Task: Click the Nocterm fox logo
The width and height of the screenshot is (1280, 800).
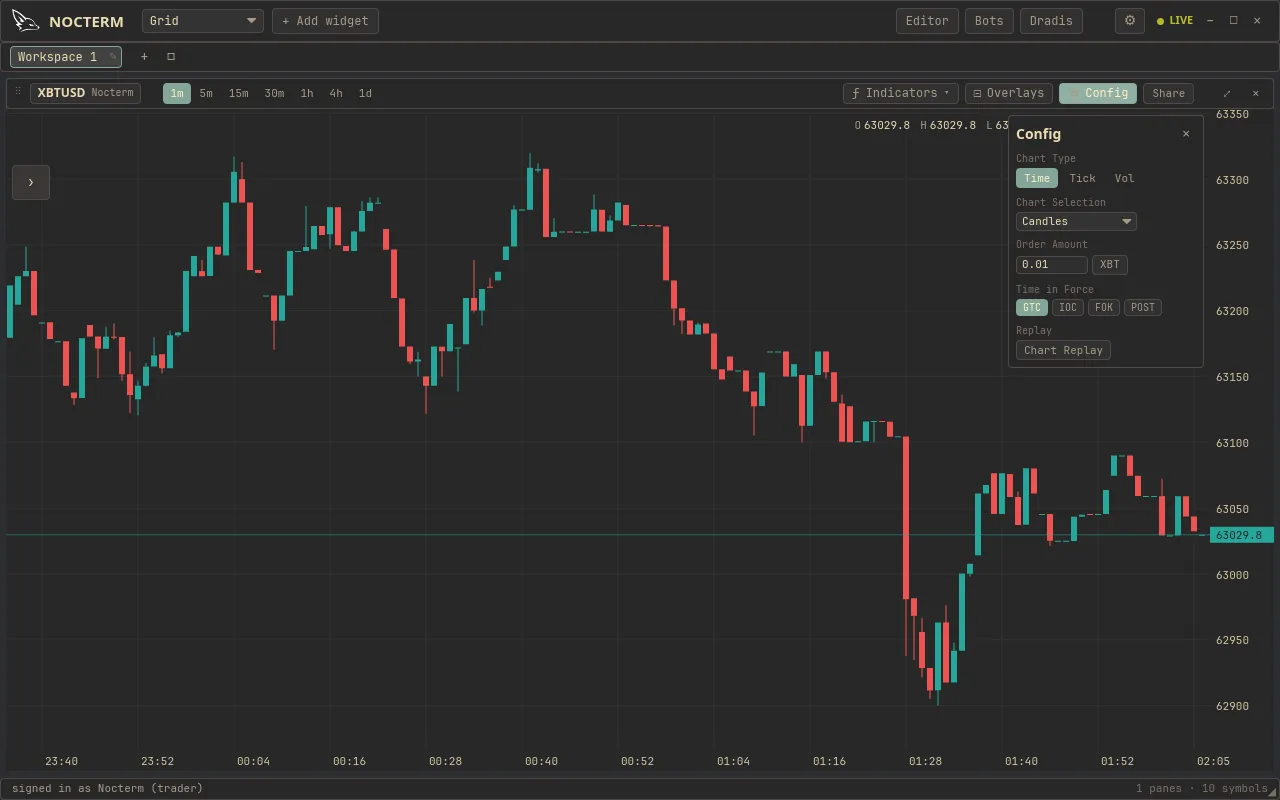Action: pyautogui.click(x=26, y=21)
